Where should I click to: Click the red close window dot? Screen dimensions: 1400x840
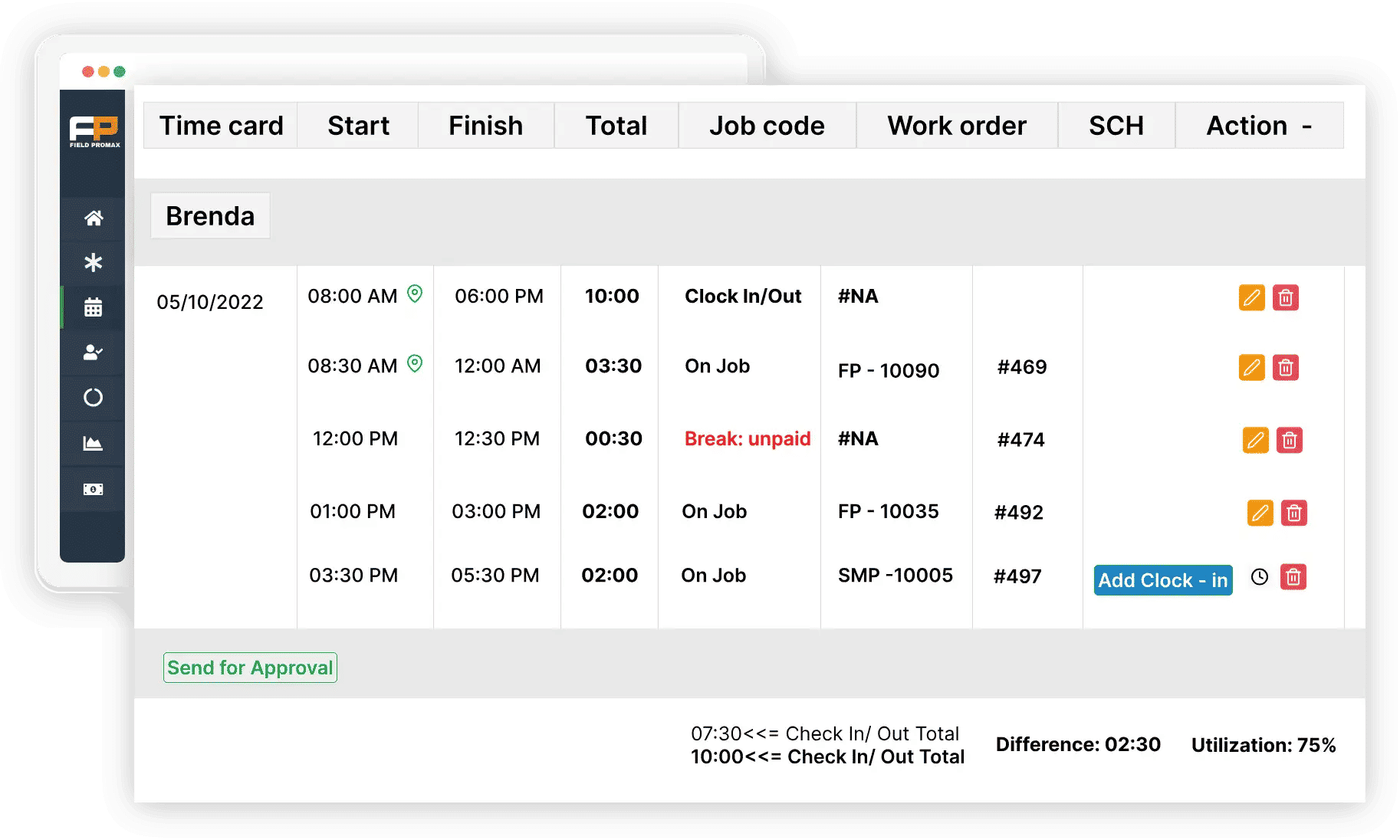click(x=88, y=72)
